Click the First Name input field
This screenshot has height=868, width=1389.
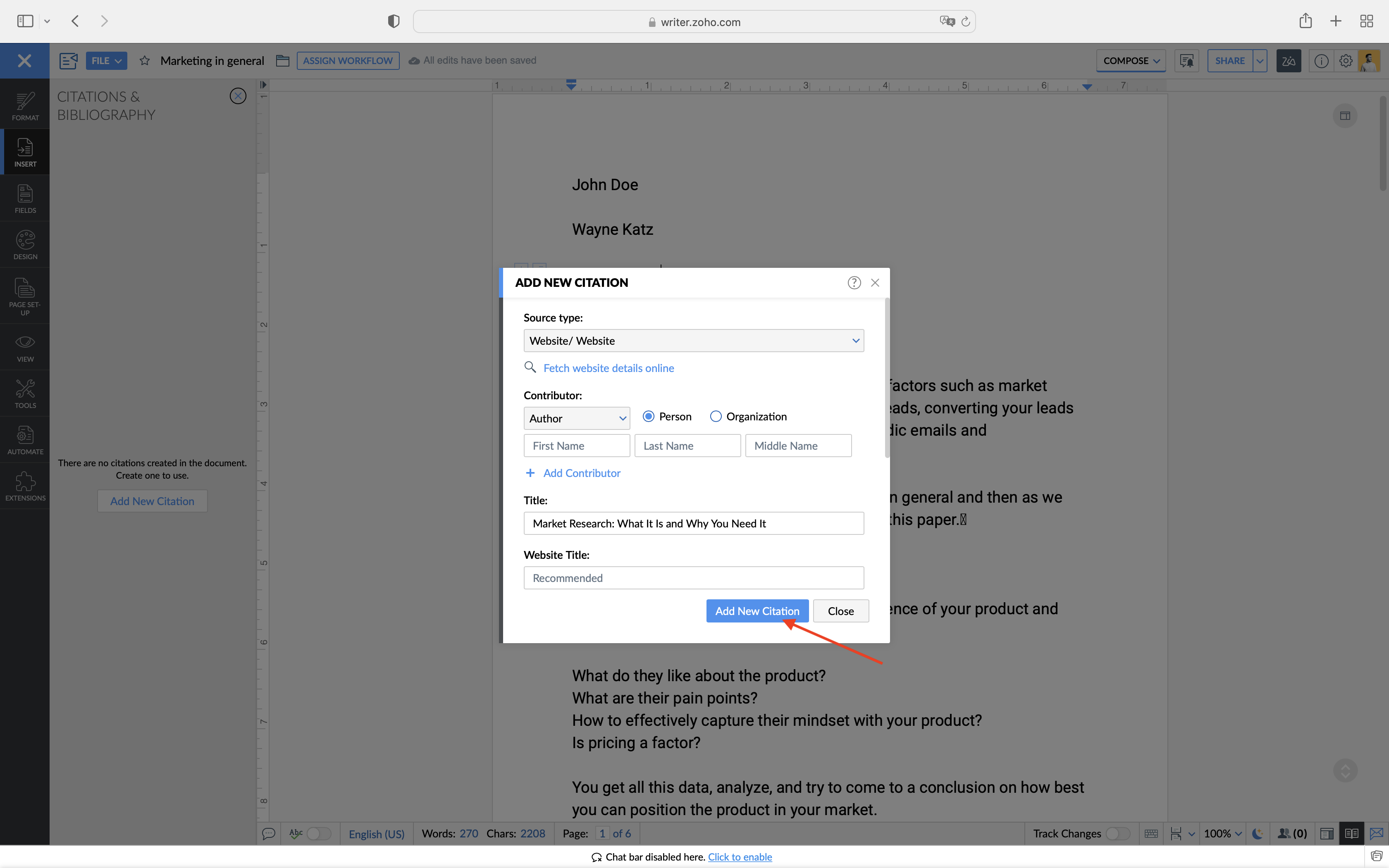click(576, 446)
